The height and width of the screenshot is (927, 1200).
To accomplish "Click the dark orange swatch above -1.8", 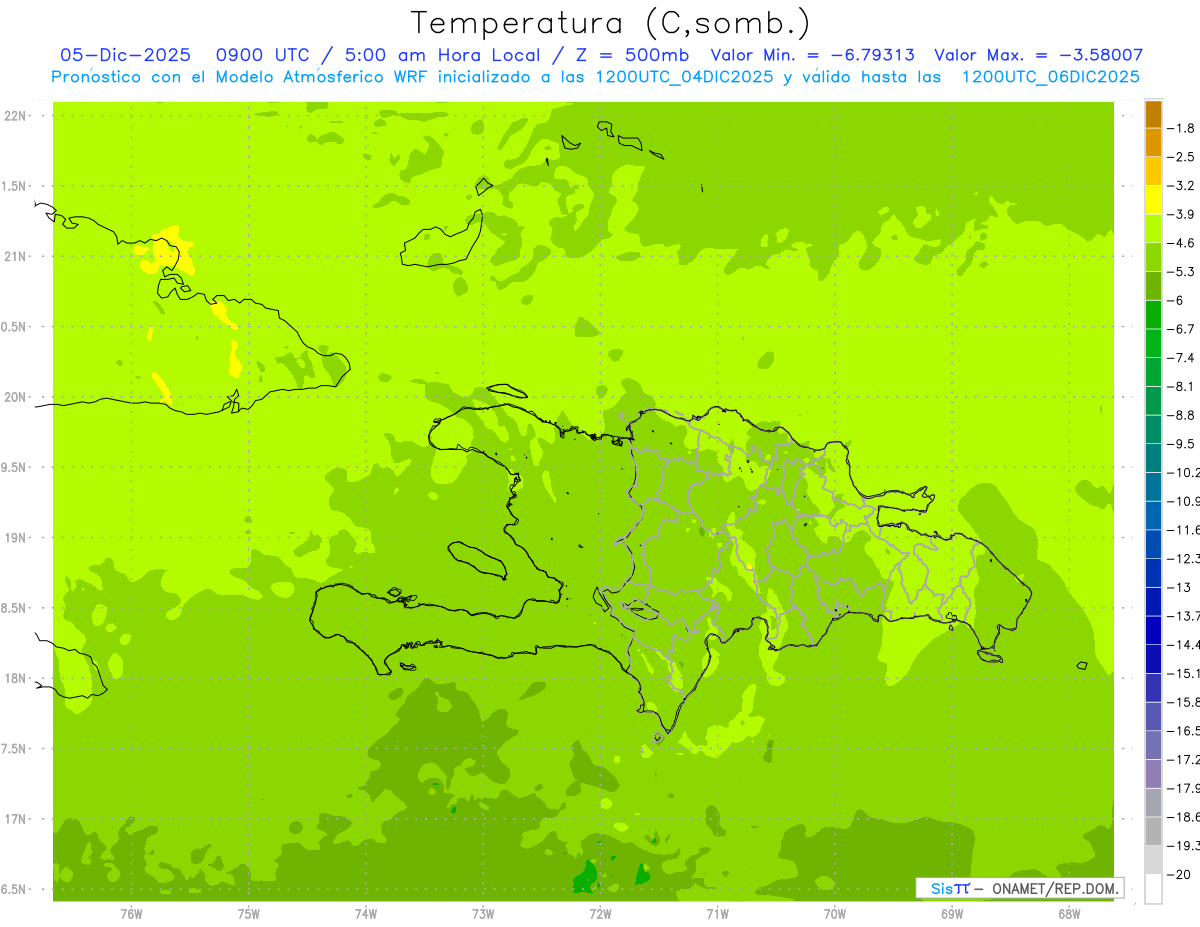I will pyautogui.click(x=1153, y=114).
